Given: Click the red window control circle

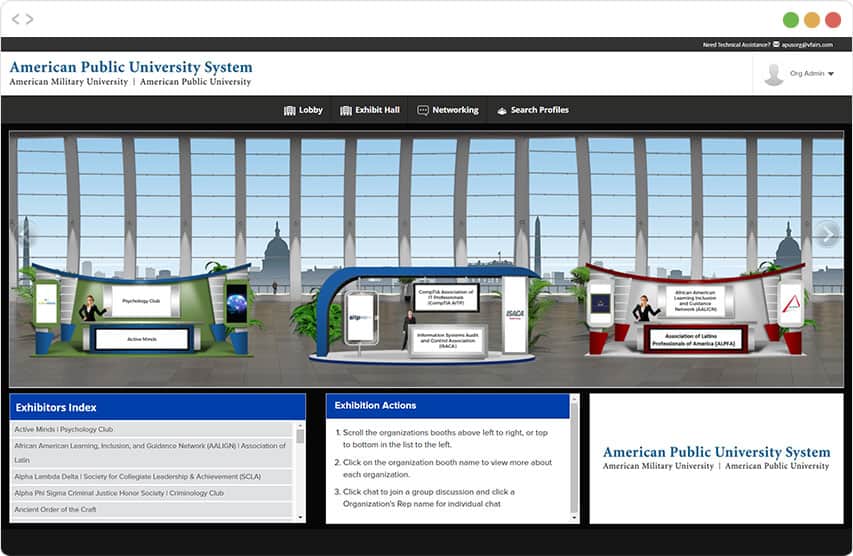Looking at the screenshot, I should tap(833, 20).
